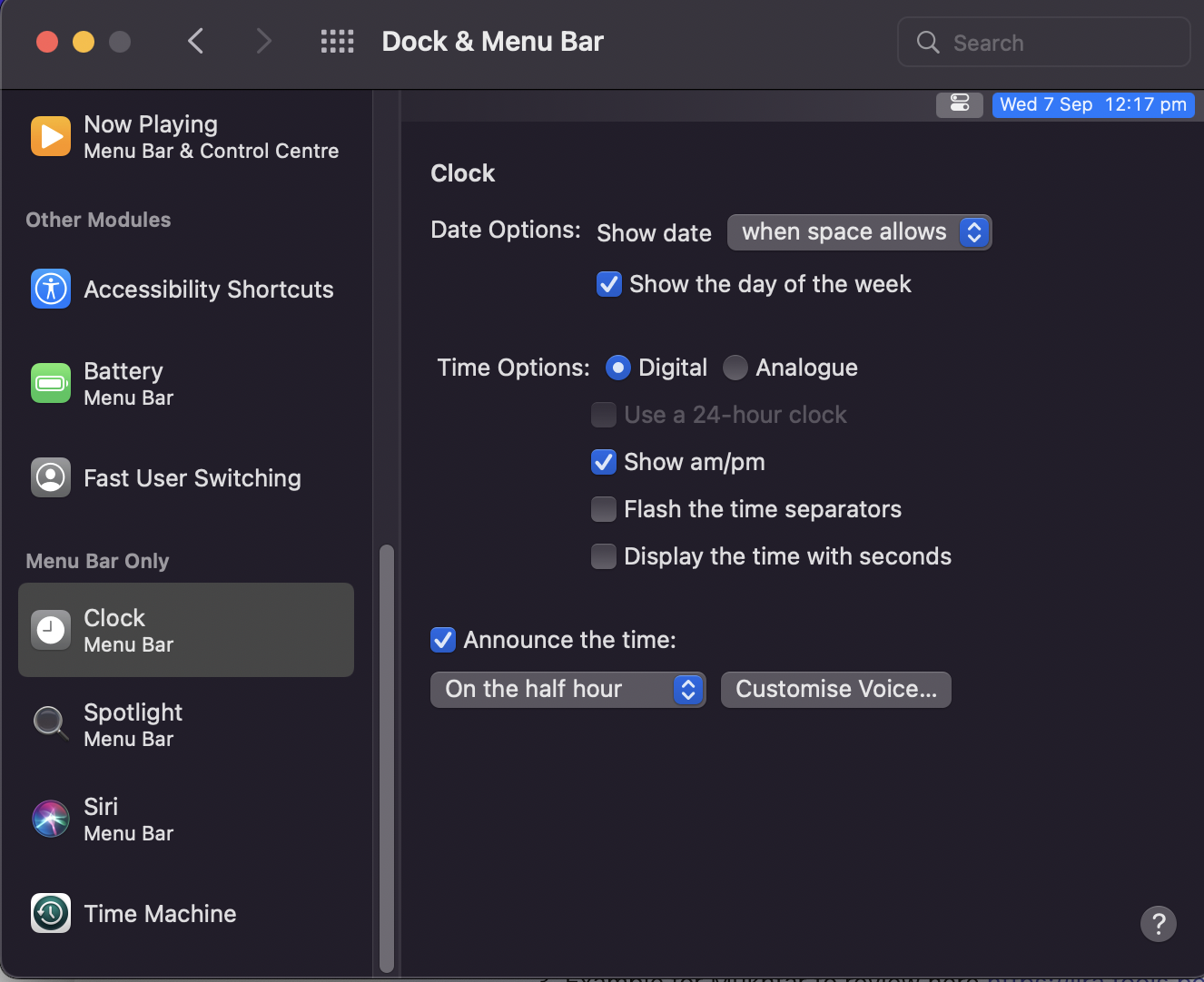1204x982 pixels.
Task: Select Battery Menu Bar row label
Action: [x=128, y=384]
